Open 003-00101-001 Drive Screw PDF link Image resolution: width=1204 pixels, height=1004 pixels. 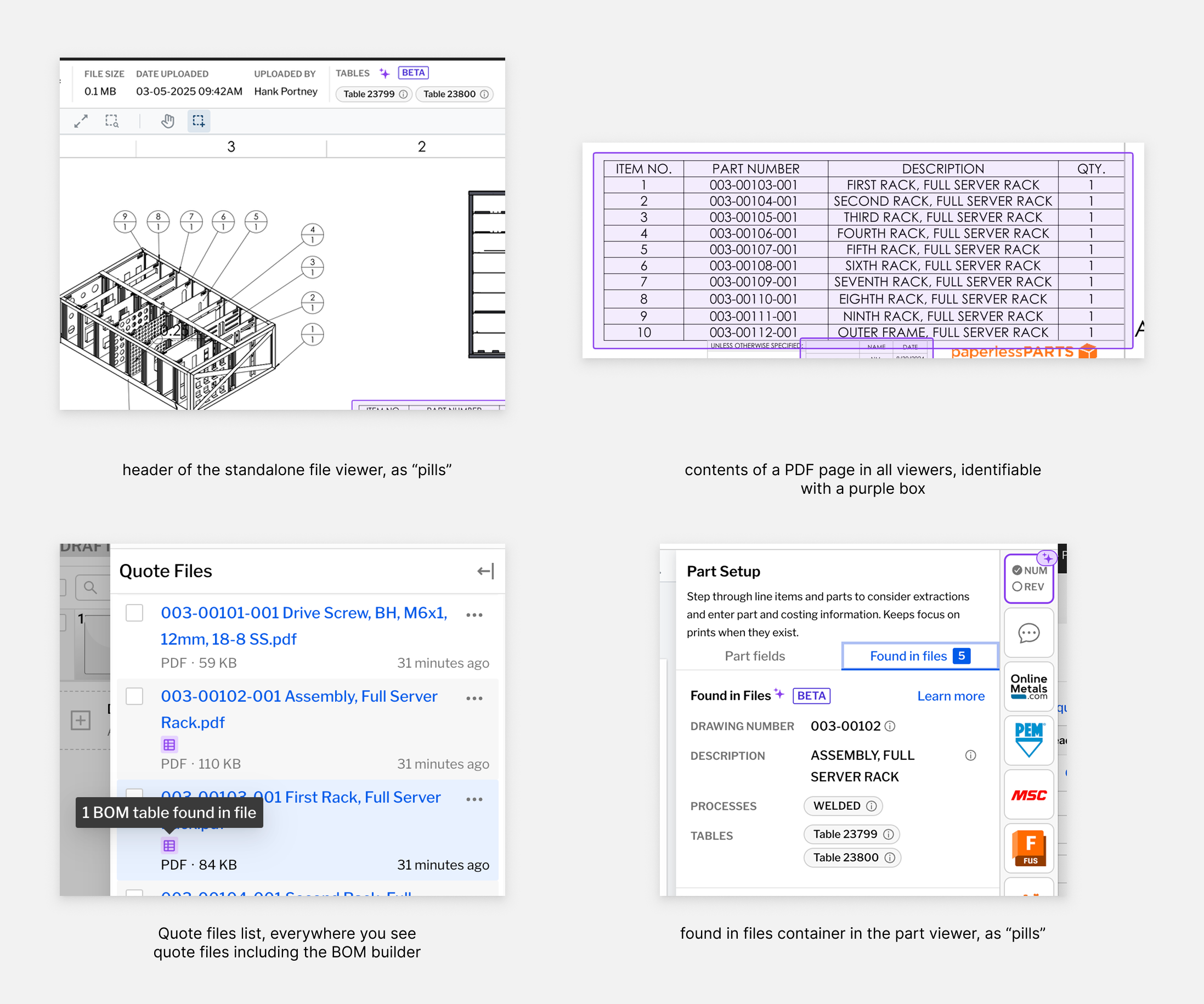[x=304, y=625]
